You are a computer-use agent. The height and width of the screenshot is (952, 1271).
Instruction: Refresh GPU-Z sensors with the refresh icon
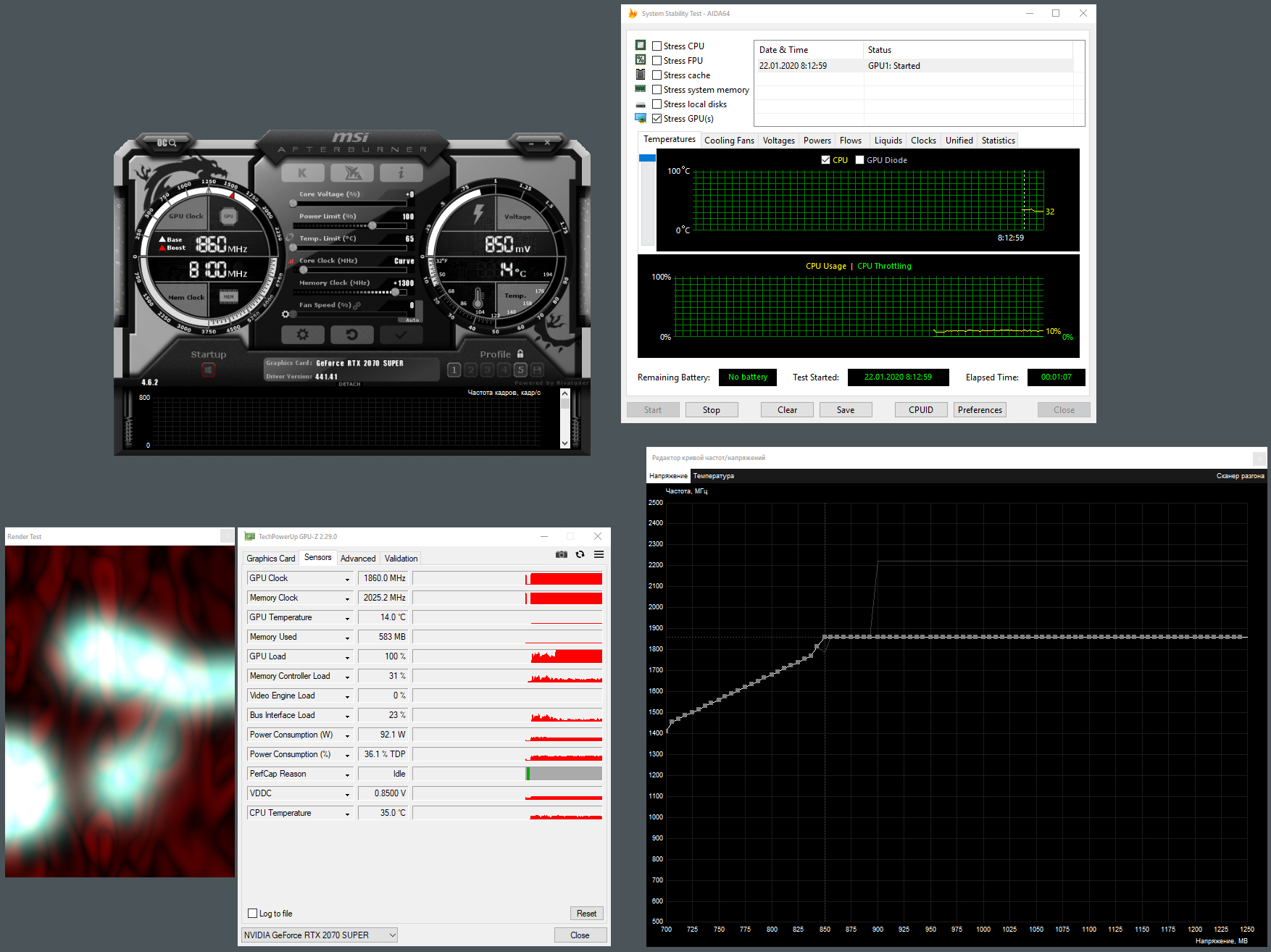[580, 554]
